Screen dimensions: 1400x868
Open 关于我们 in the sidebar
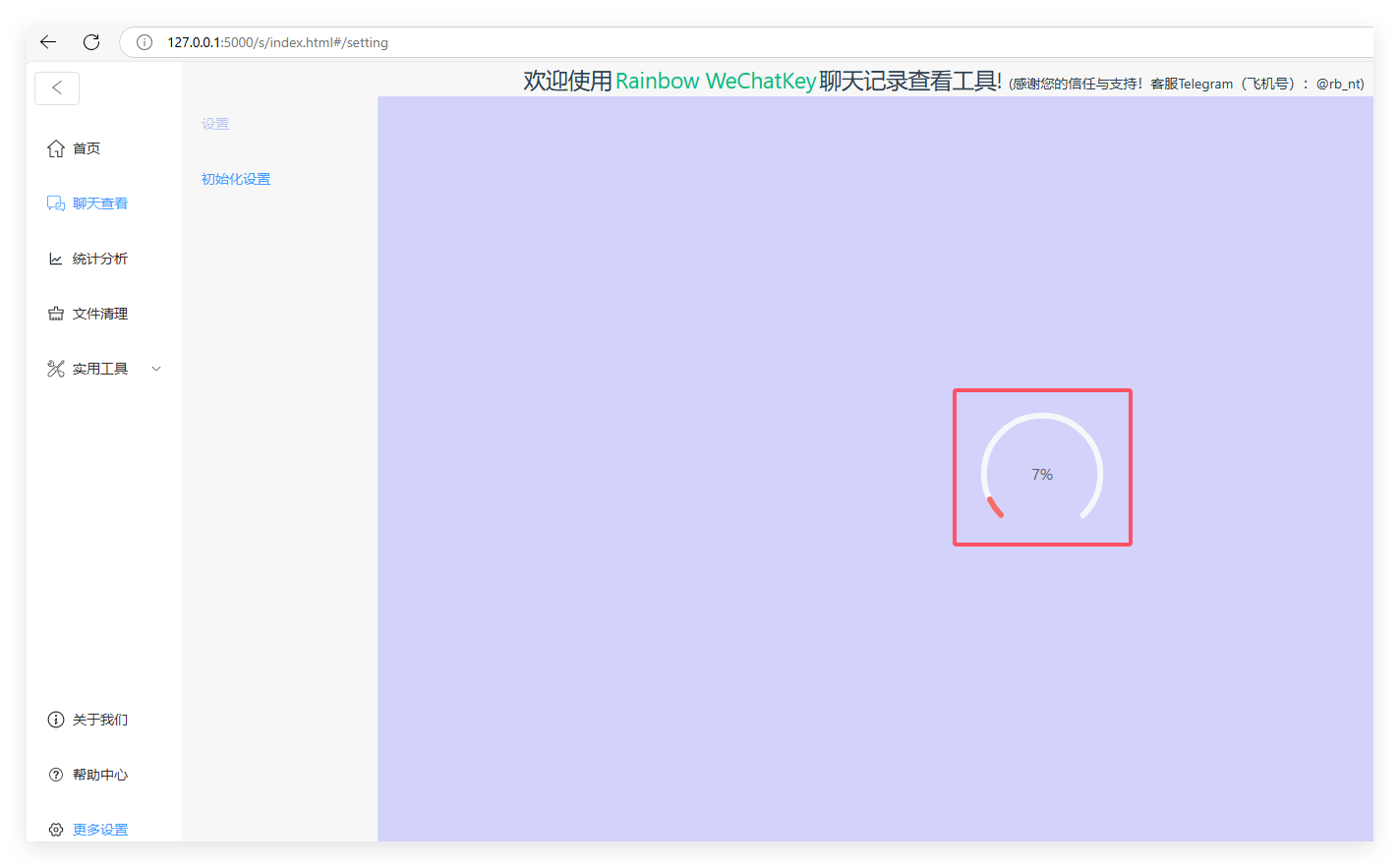100,720
